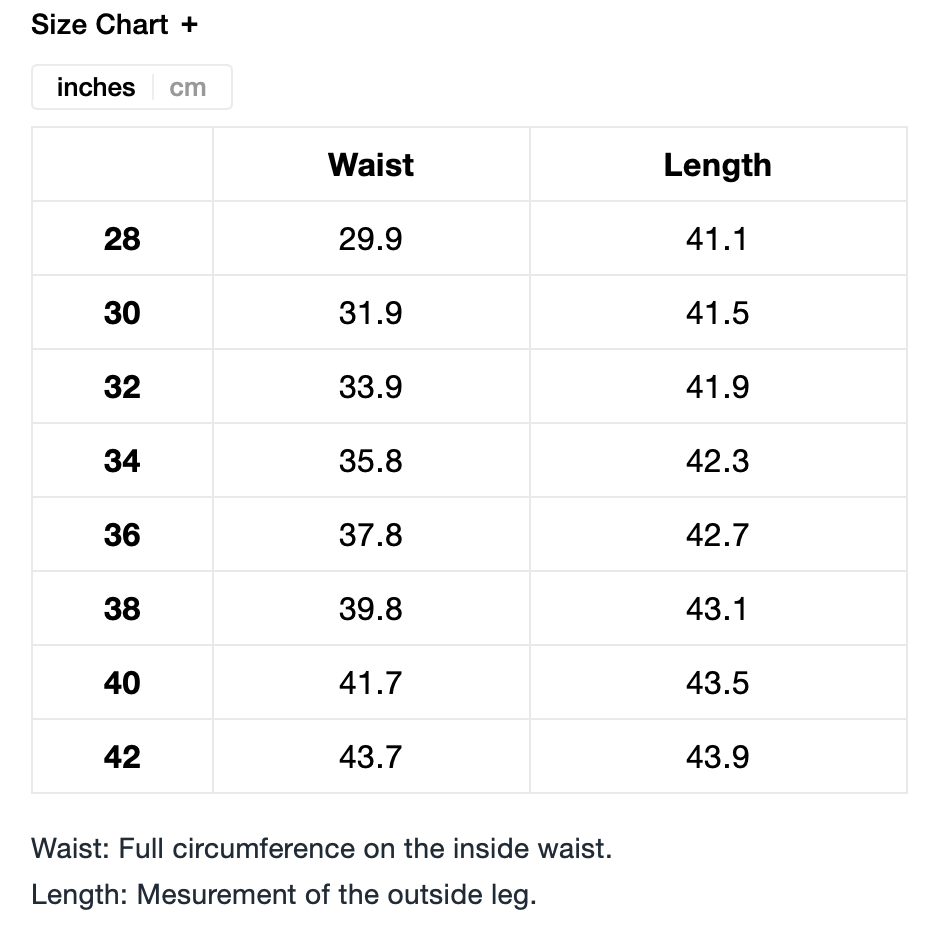Select the size 28 row label
This screenshot has height=940, width=942.
[122, 239]
